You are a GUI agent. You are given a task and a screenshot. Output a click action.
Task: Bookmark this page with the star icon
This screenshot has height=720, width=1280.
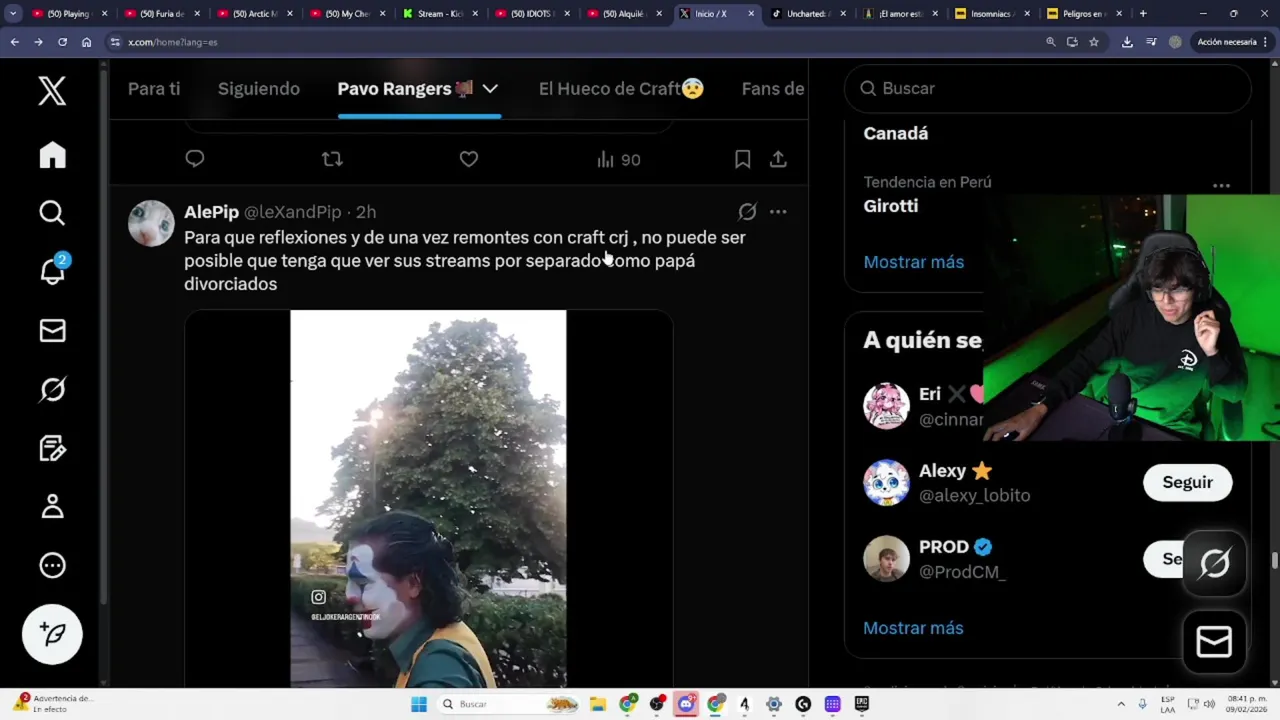1094,42
